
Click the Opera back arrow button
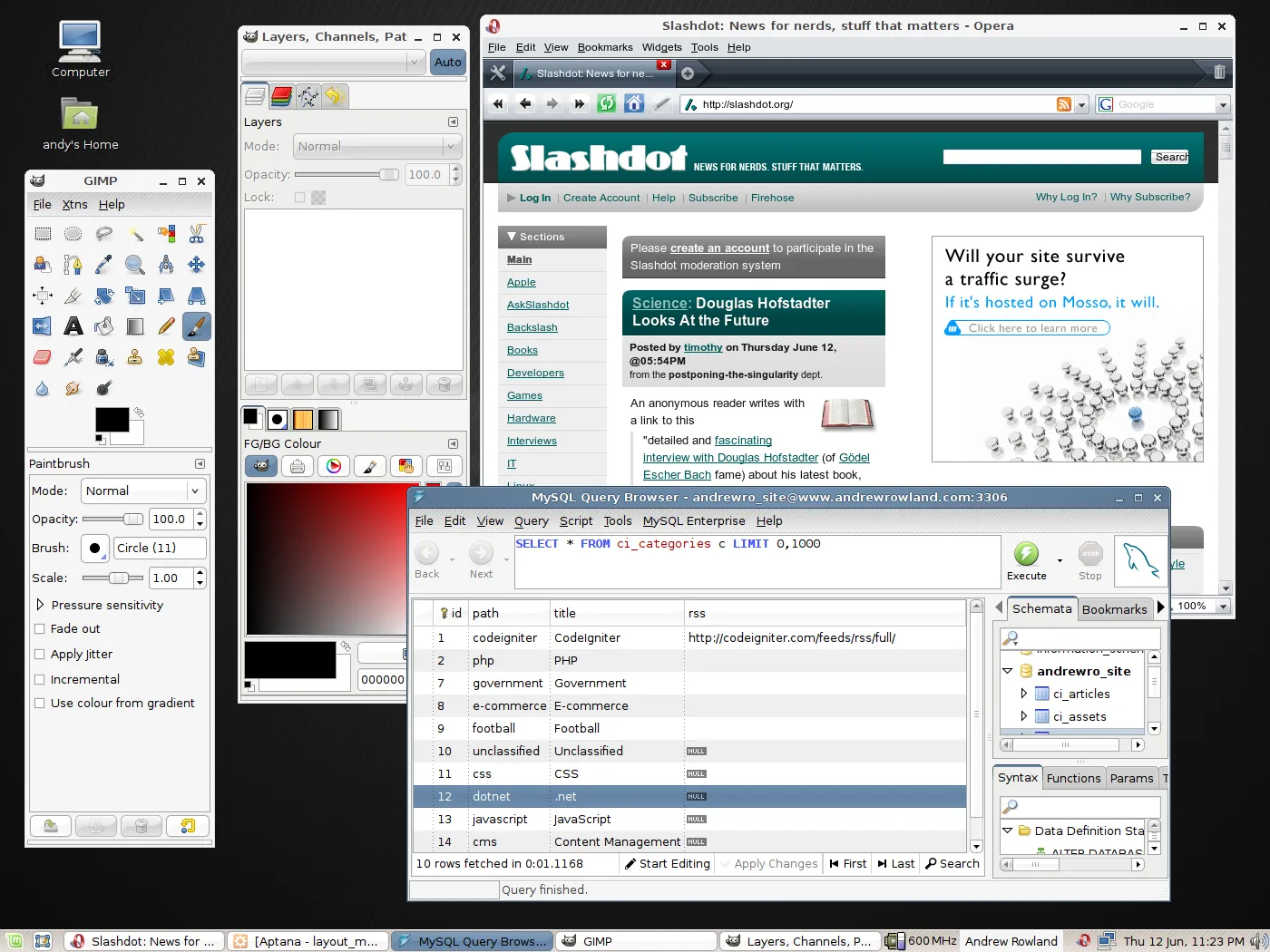pyautogui.click(x=525, y=103)
